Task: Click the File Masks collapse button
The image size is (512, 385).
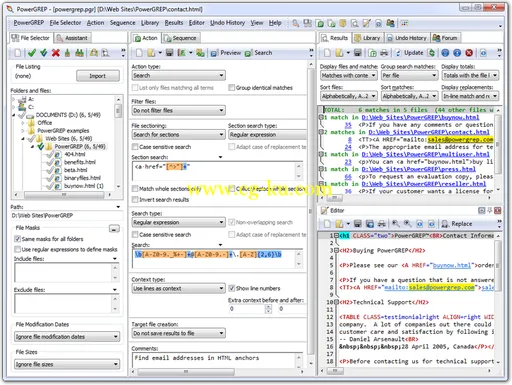Action: pyautogui.click(x=114, y=229)
